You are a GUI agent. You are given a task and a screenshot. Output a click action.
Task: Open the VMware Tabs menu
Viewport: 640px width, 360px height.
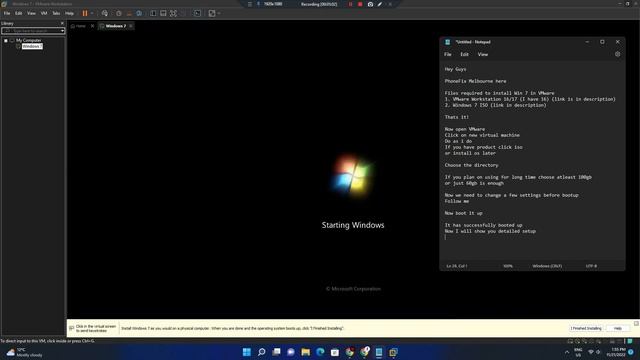[x=56, y=13]
